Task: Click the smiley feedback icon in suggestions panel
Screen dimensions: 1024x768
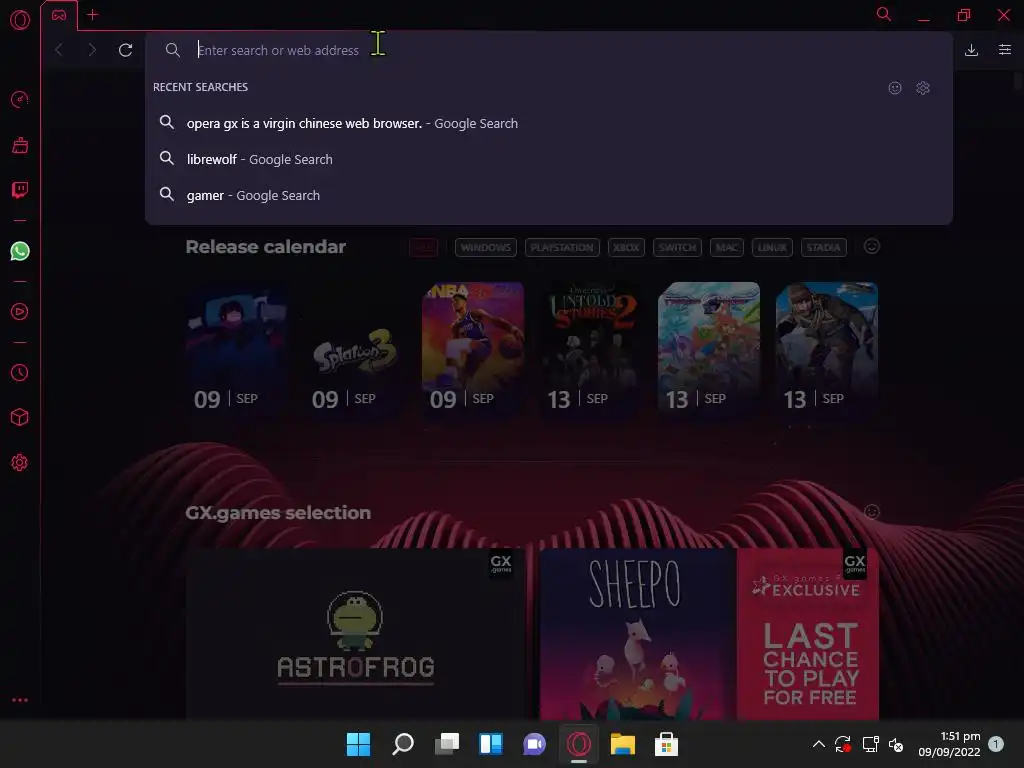Action: click(895, 88)
